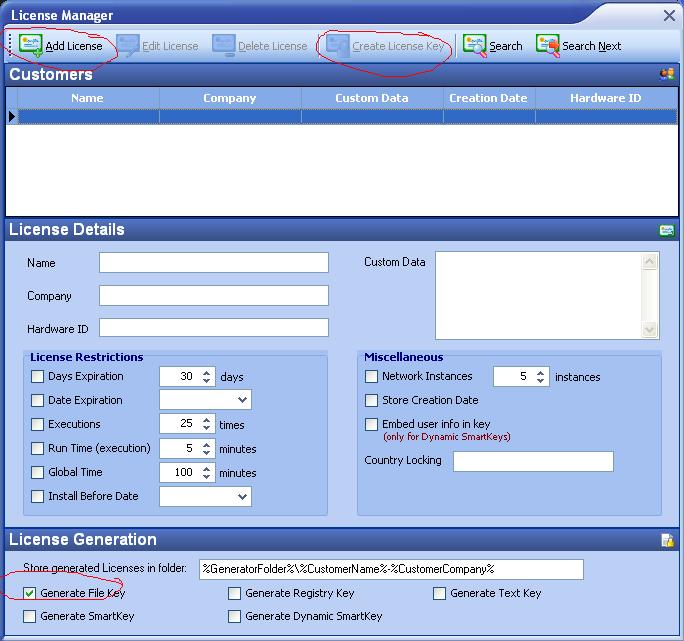Check Generate Dynamic SmartKey option

234,616
